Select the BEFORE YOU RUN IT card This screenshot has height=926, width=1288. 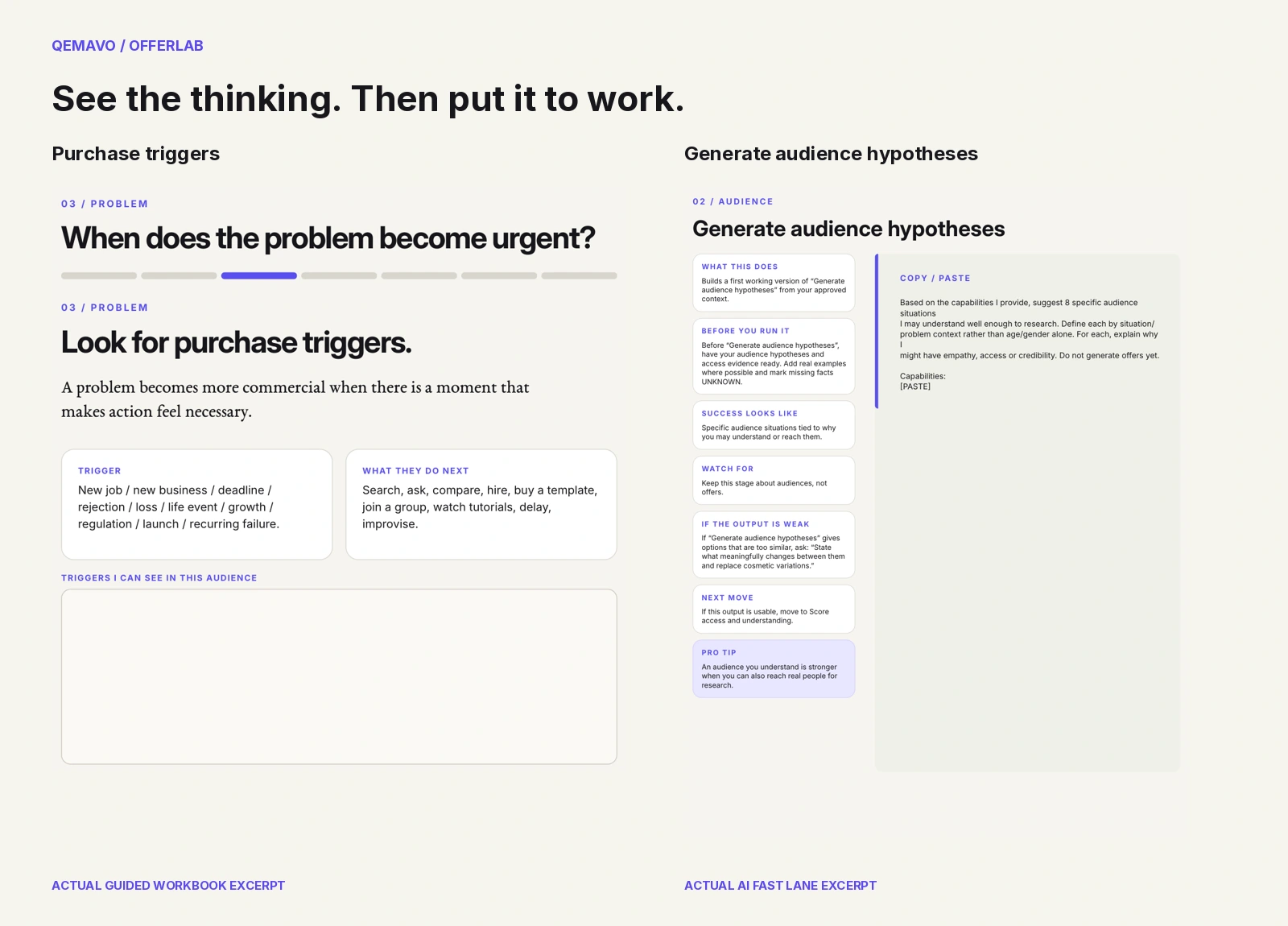pos(774,357)
